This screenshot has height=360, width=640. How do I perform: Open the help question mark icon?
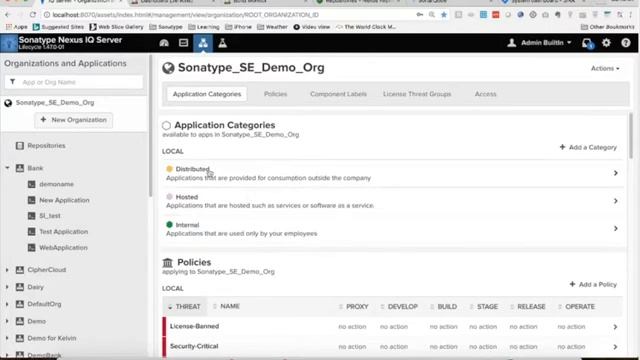(x=626, y=42)
